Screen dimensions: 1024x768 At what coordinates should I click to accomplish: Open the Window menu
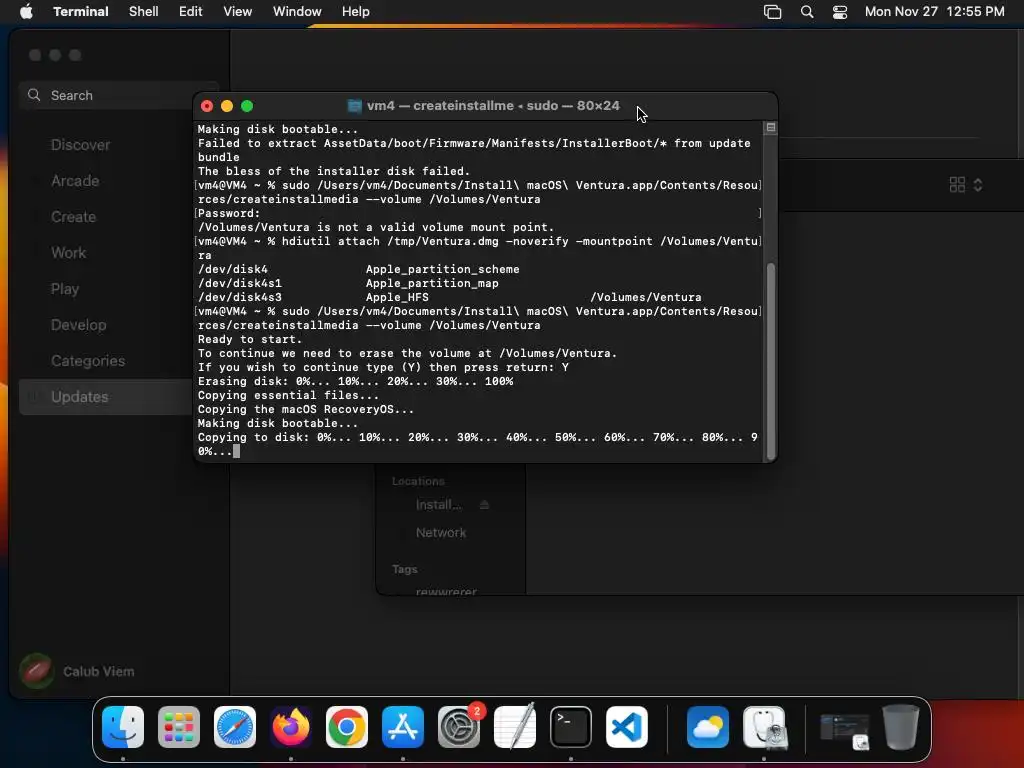(296, 12)
